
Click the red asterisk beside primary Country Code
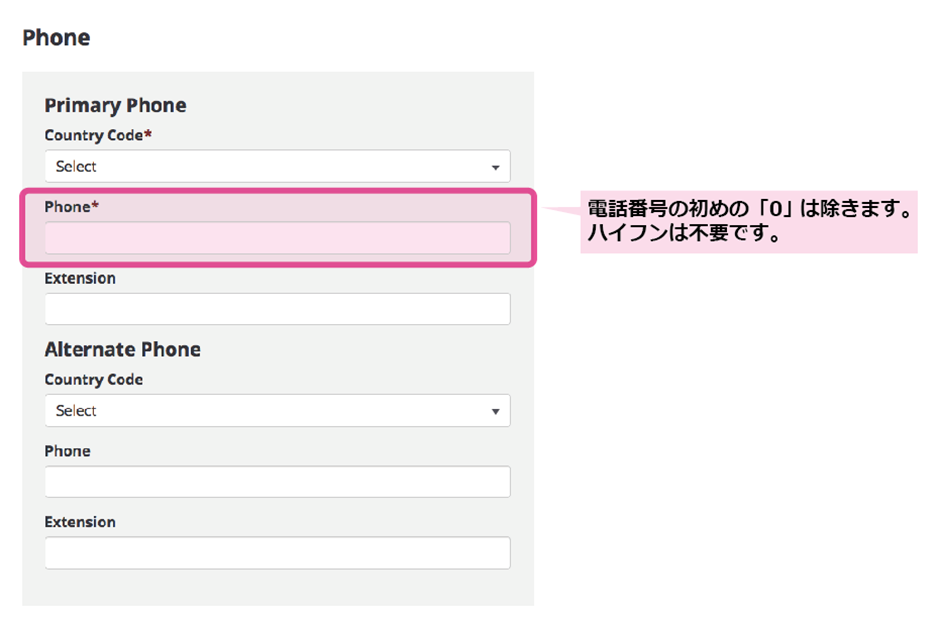pos(148,134)
